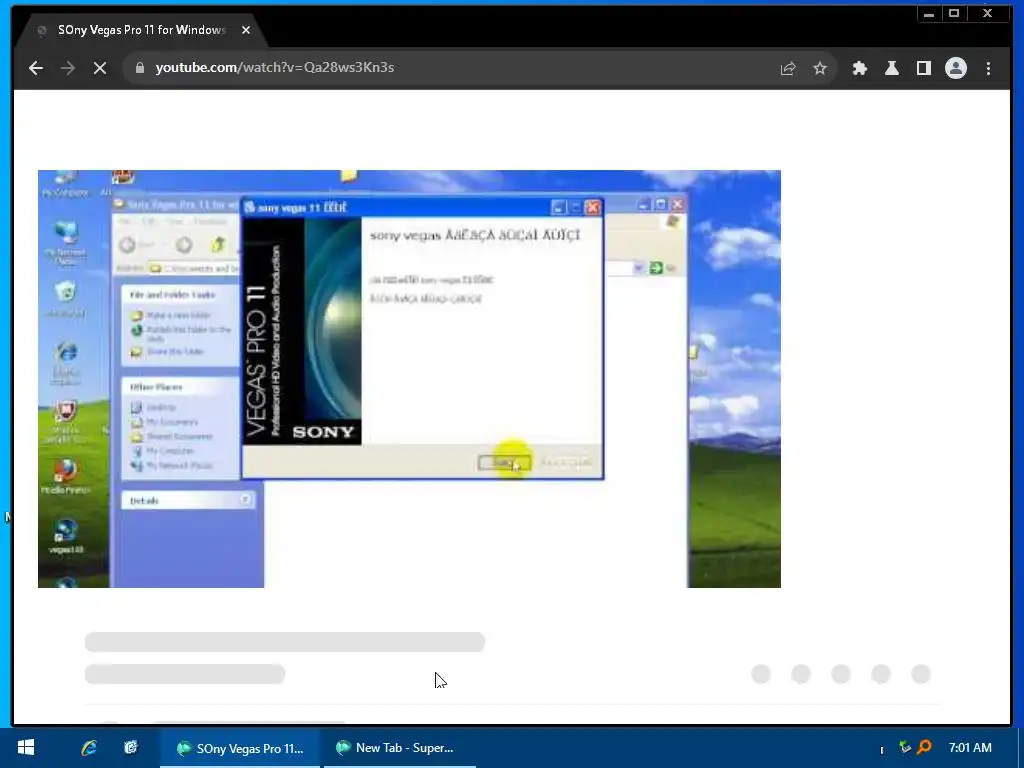Share this page using the share icon

pyautogui.click(x=788, y=68)
